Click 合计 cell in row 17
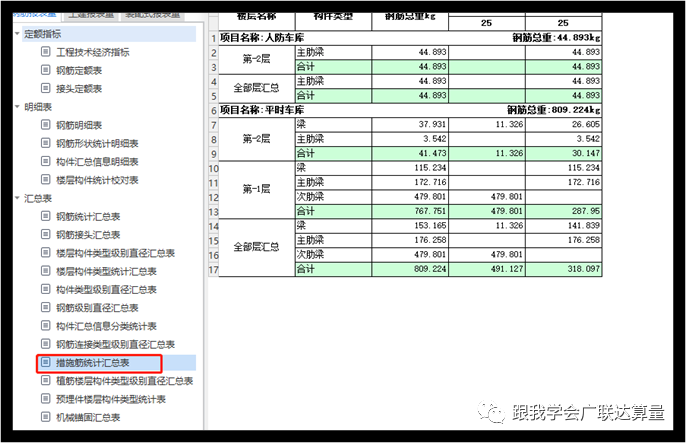 tap(333, 269)
